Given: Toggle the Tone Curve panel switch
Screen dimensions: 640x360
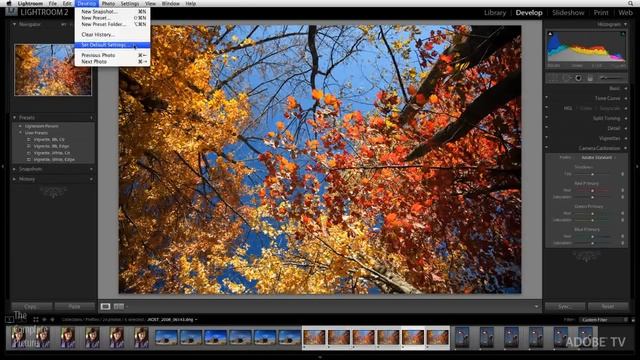Looking at the screenshot, I should (x=547, y=98).
